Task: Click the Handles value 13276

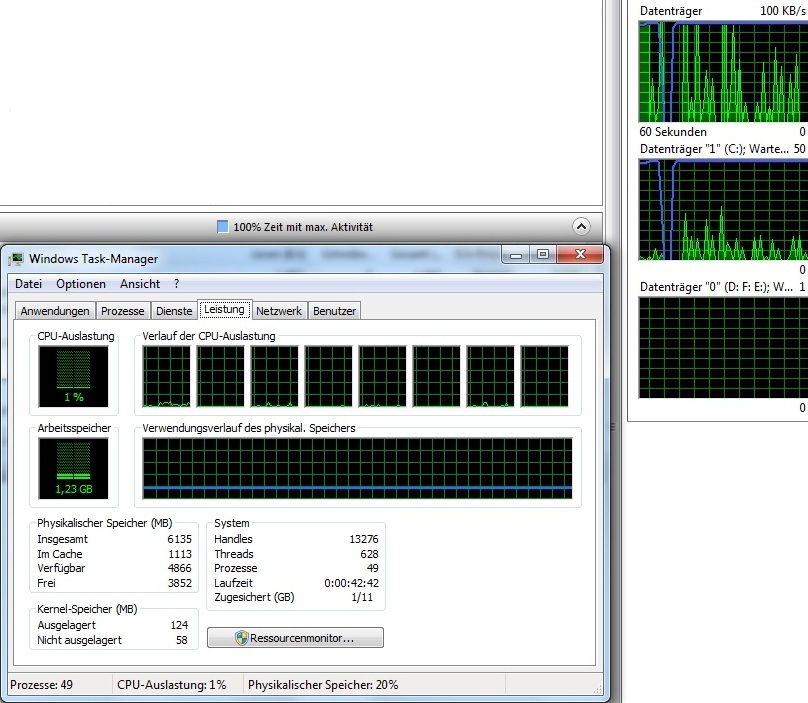Action: [364, 539]
